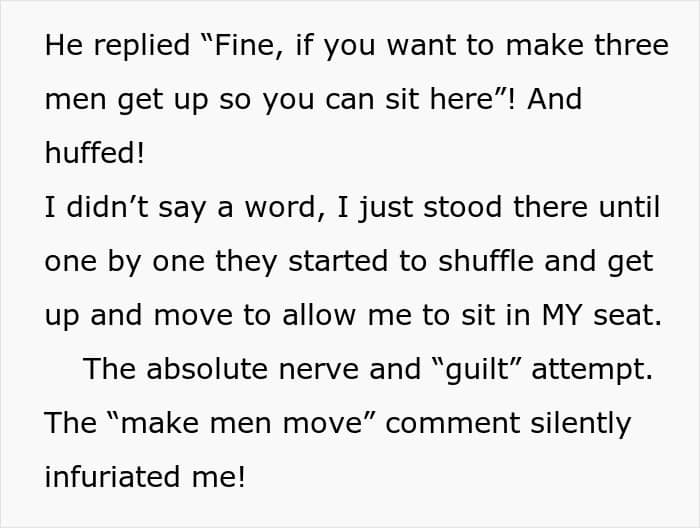This screenshot has height=528, width=700.
Task: Click the word "attempt."
Action: point(592,371)
